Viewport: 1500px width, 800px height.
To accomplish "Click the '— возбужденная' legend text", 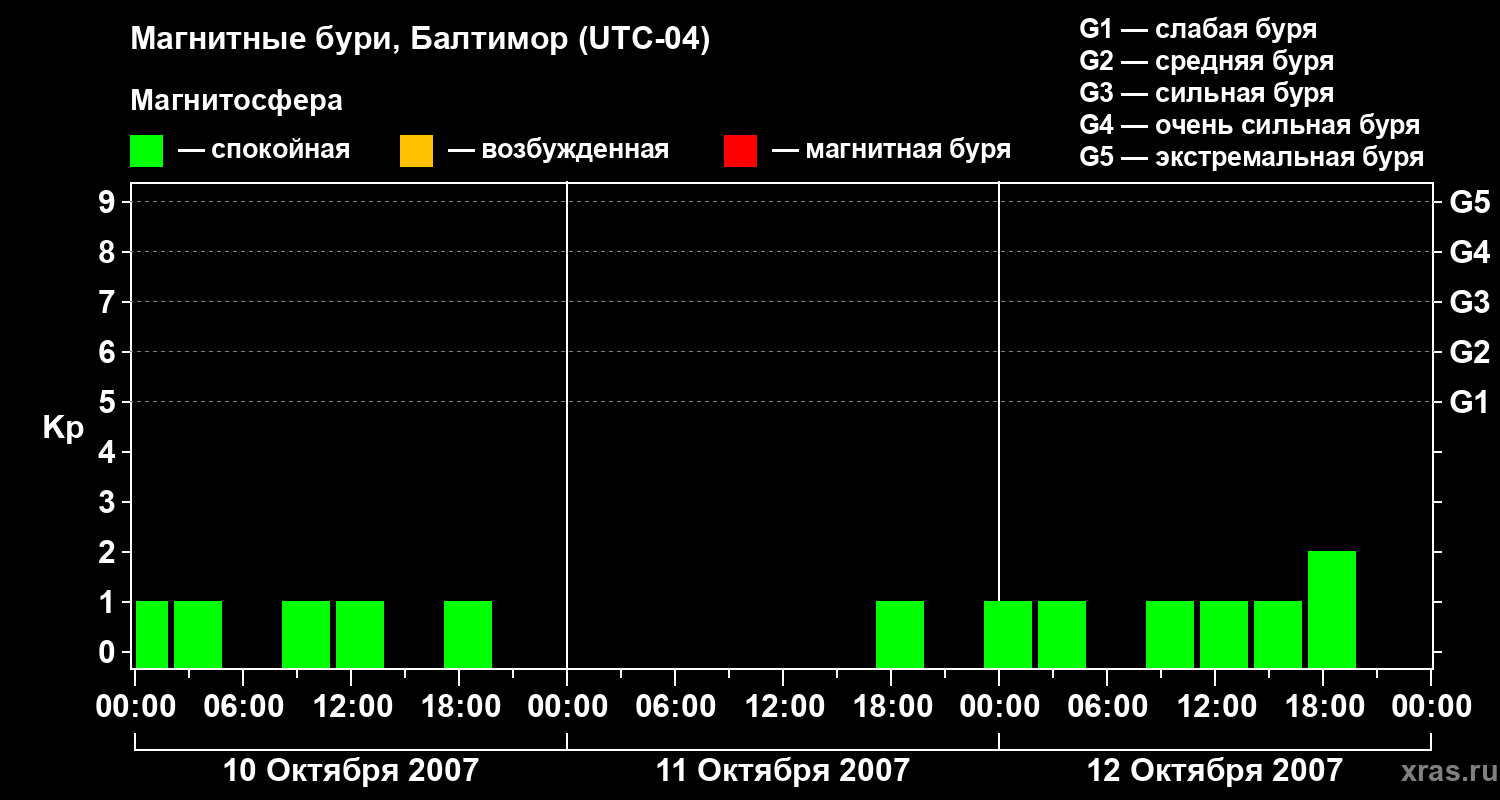I will (558, 150).
